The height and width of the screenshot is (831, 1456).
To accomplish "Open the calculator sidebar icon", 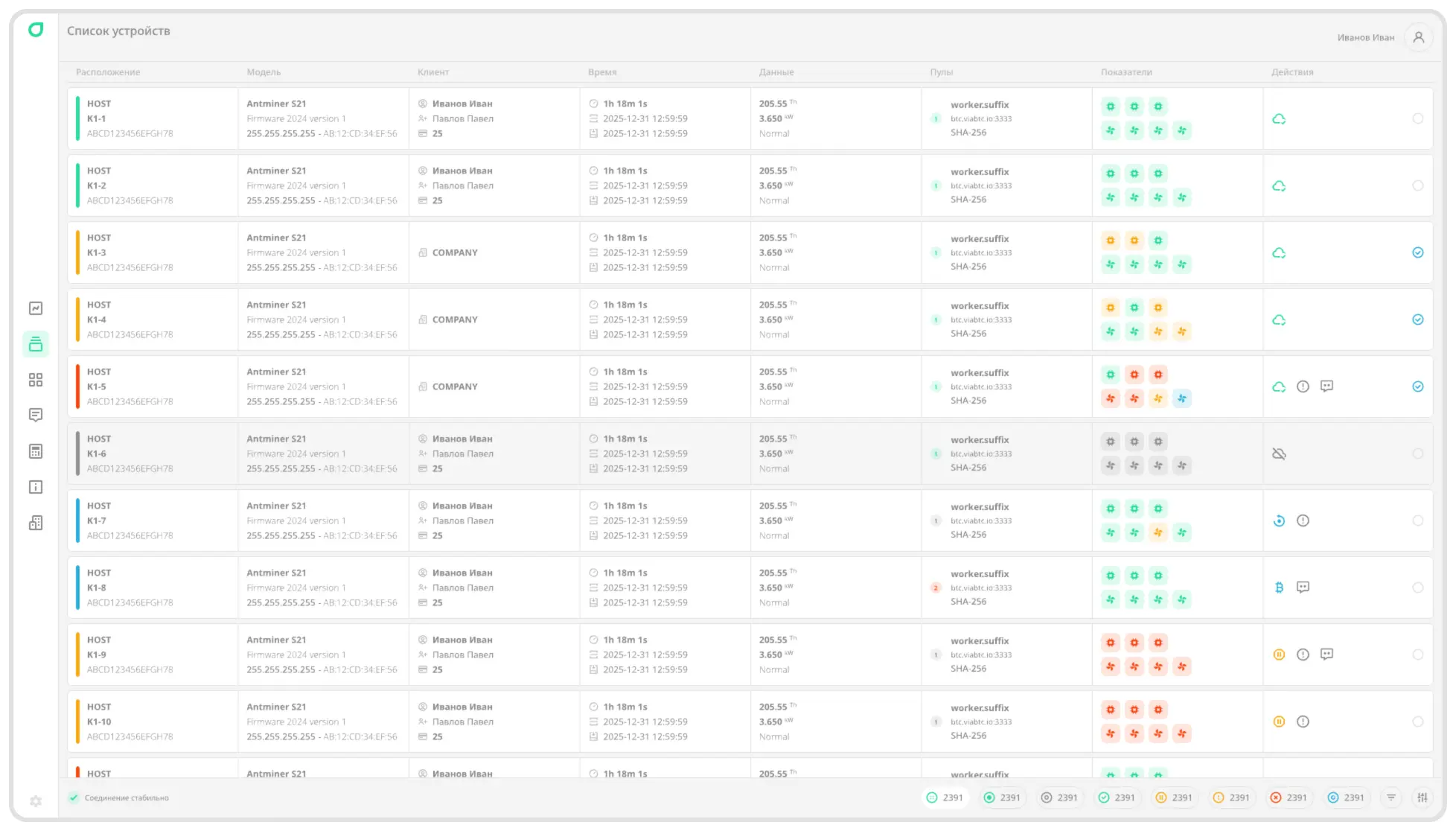I will tap(36, 451).
